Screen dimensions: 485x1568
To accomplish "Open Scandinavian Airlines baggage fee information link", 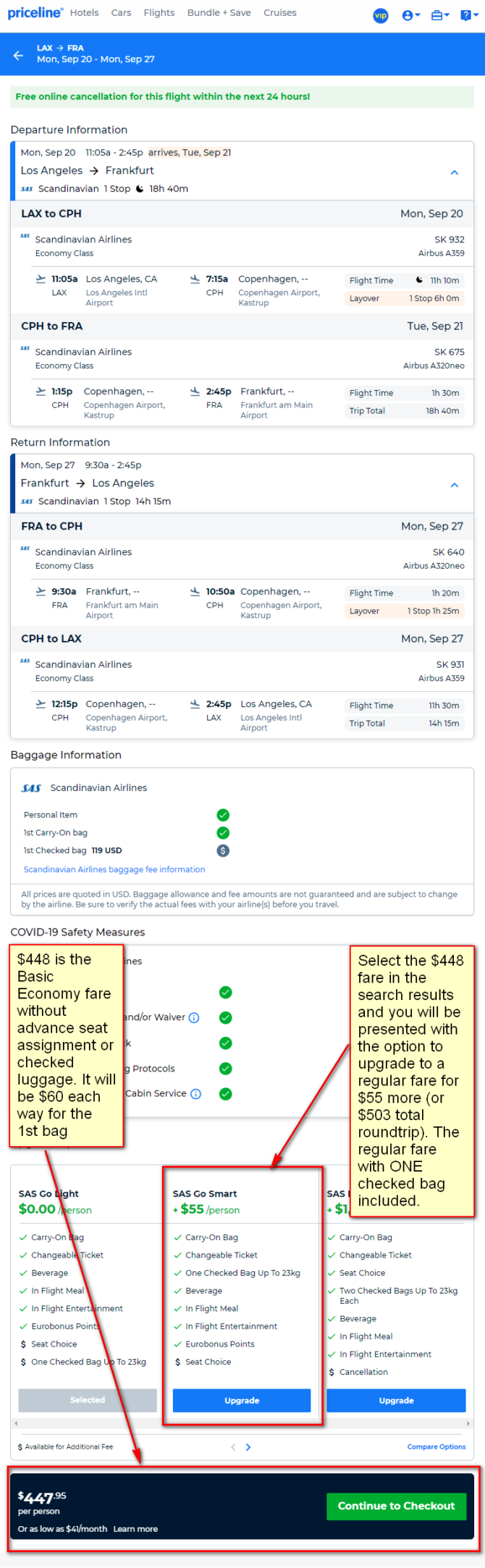I will tap(114, 869).
